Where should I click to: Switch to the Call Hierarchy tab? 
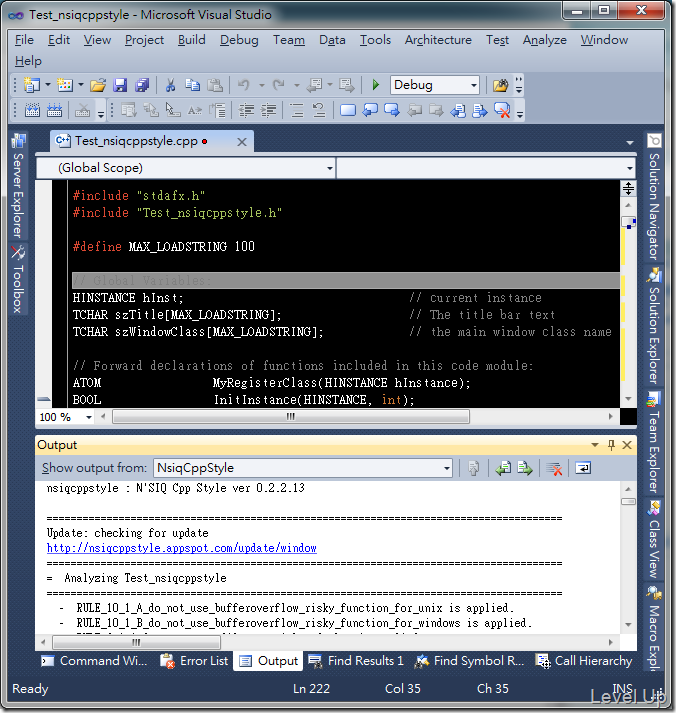pyautogui.click(x=584, y=661)
